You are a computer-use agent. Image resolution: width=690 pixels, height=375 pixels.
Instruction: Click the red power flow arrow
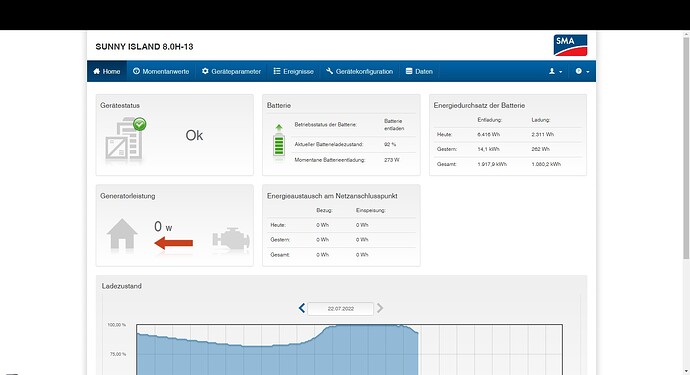174,243
